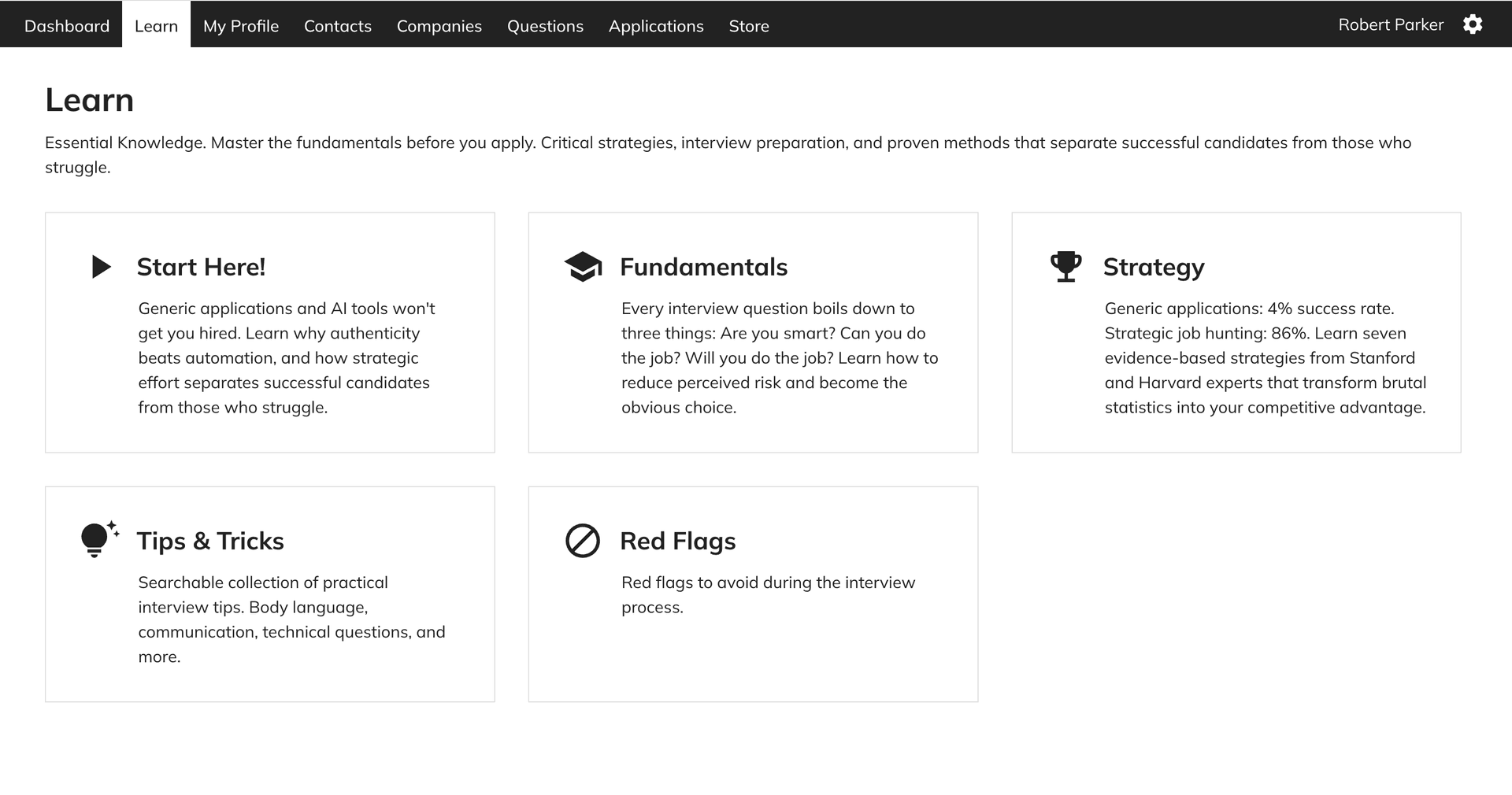
Task: Open Robert Parker user menu
Action: 1391,24
